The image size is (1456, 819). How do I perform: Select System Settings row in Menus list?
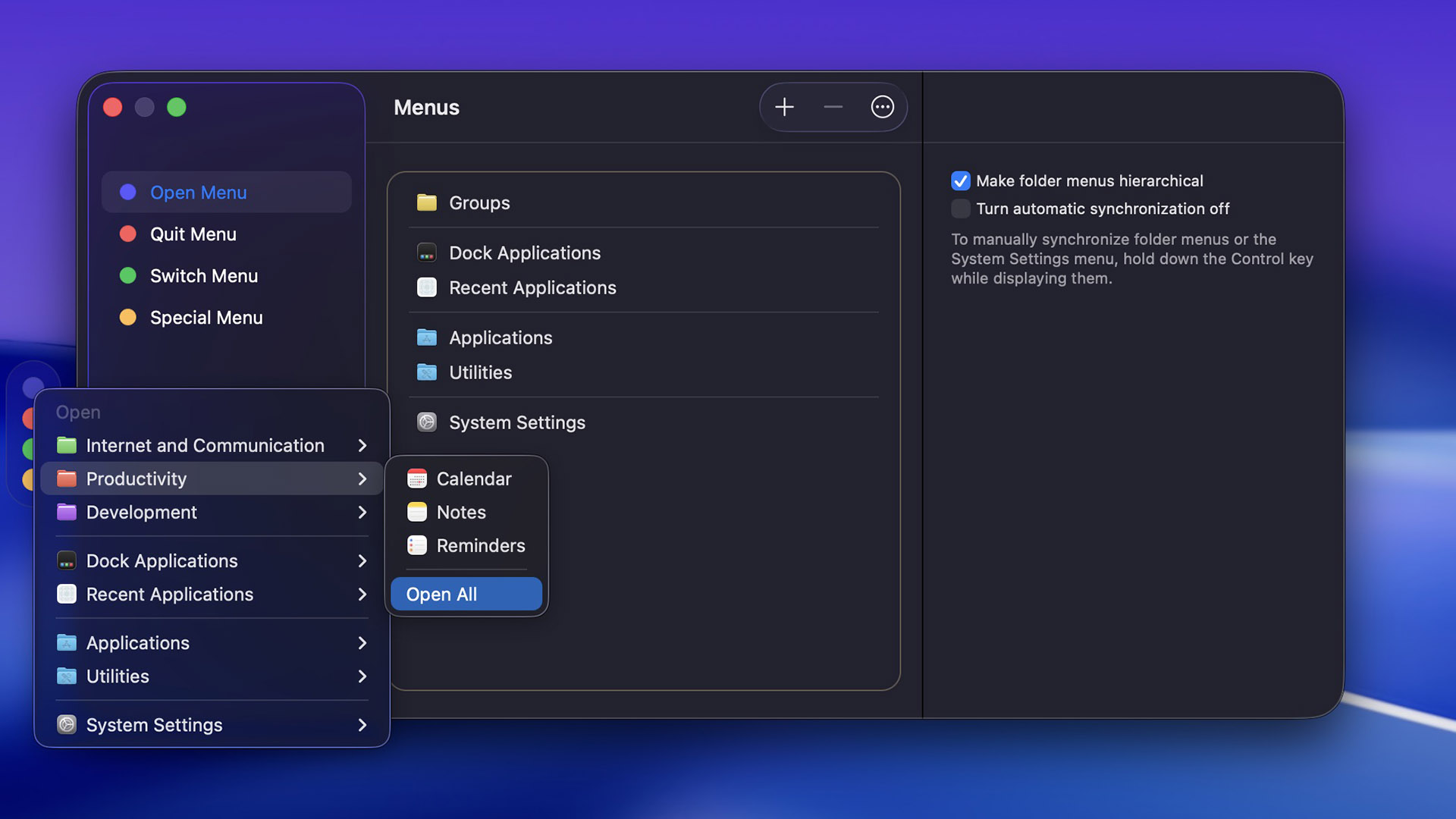coord(643,422)
